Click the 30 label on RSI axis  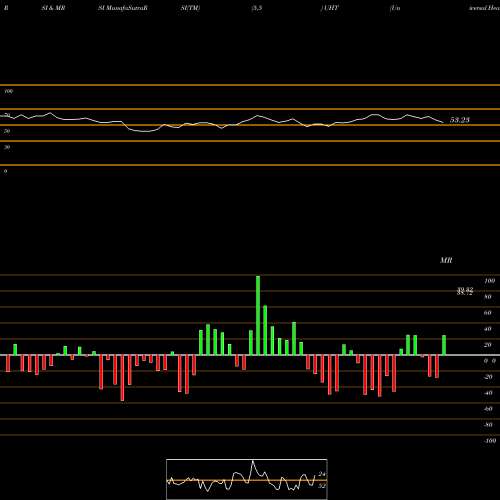(7, 147)
